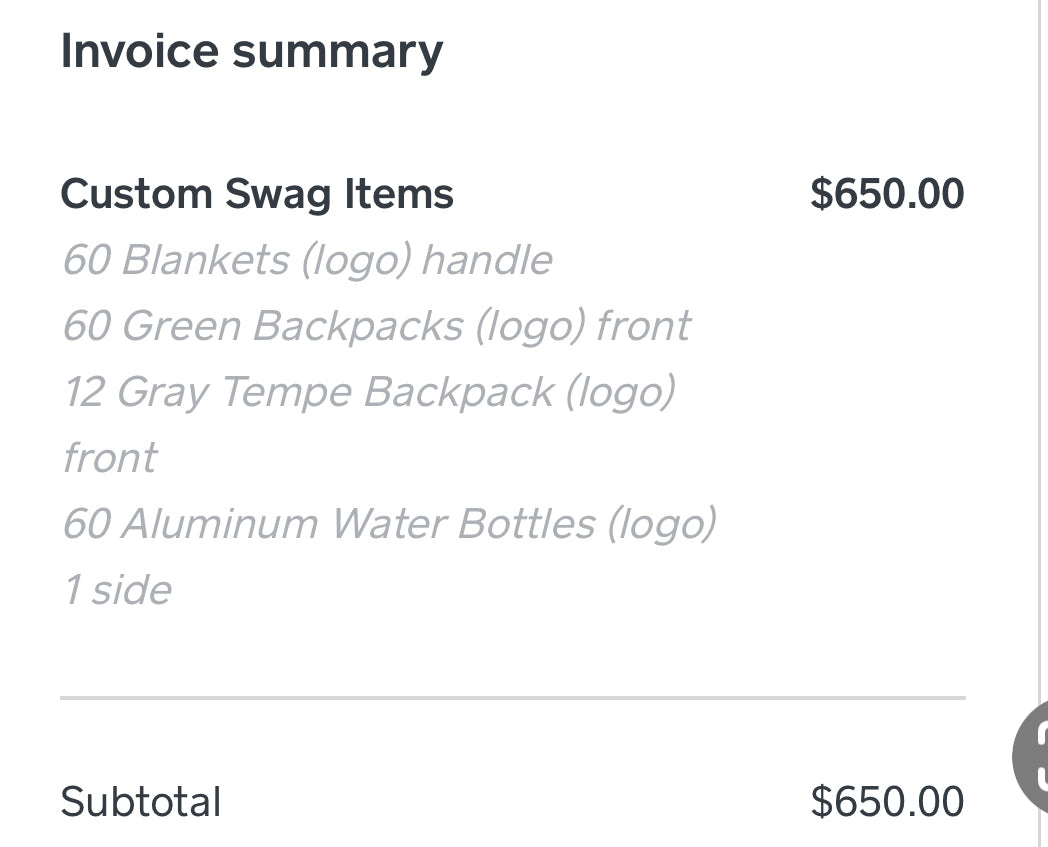Select the Custom Swag Items title

(x=257, y=194)
